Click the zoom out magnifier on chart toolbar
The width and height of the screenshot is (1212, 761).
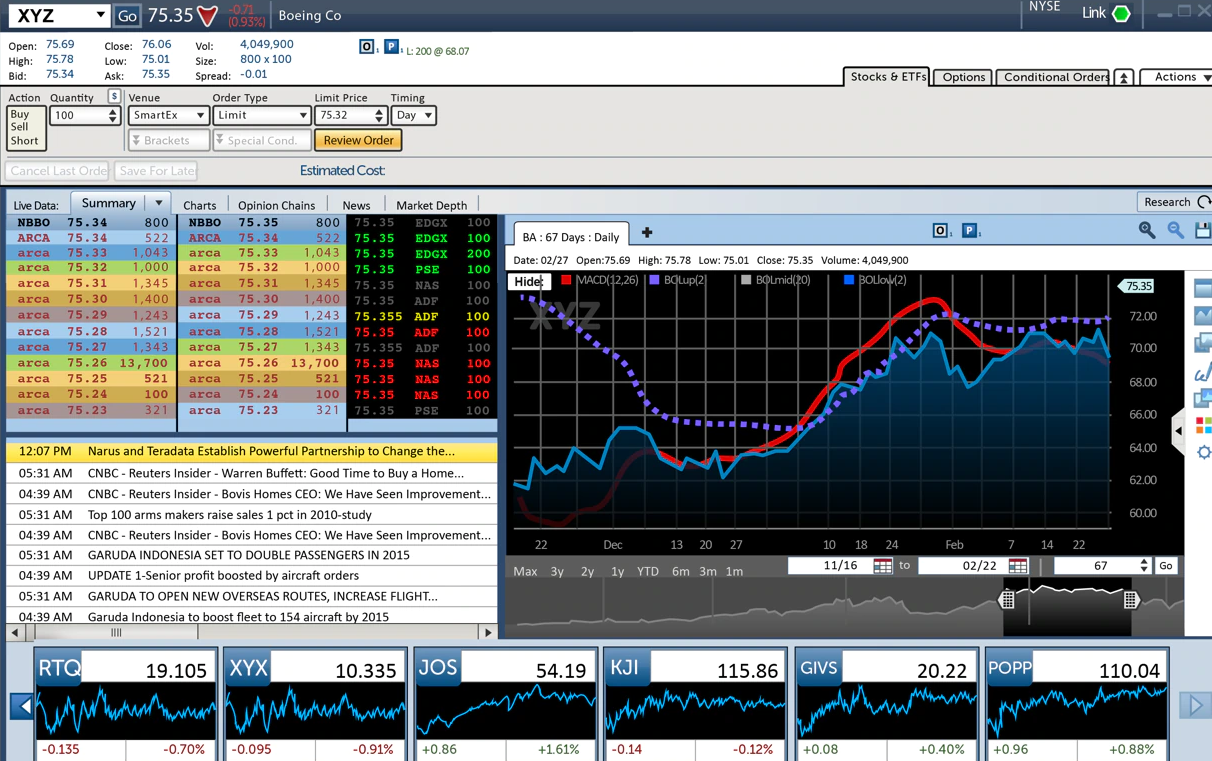coord(1176,231)
